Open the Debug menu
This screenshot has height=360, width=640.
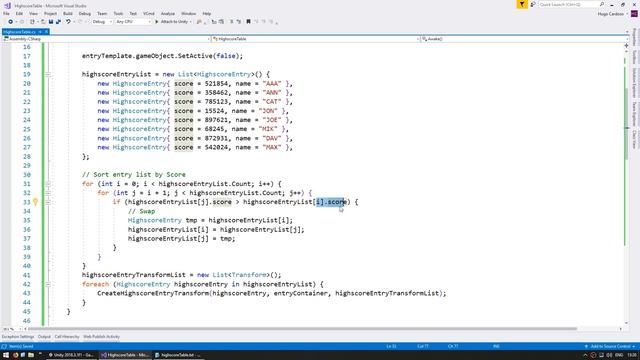(x=84, y=13)
